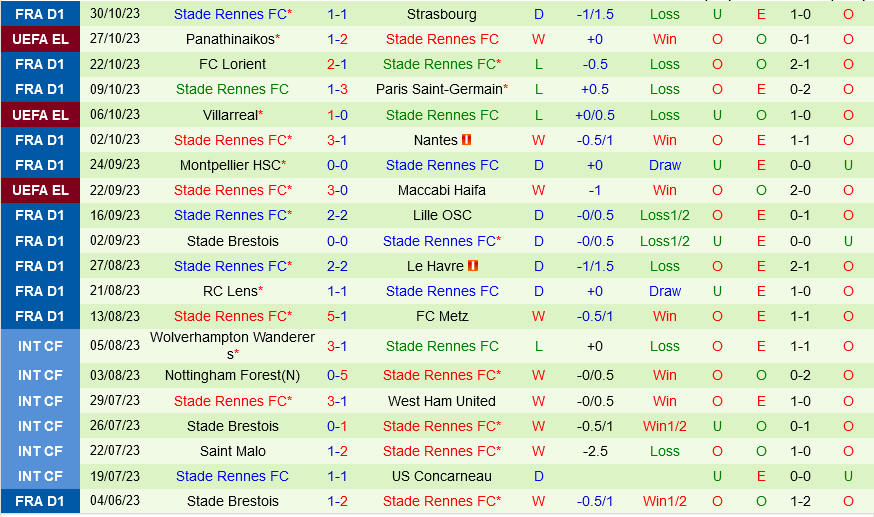Click the red card icon beside Le Havre

point(474,266)
